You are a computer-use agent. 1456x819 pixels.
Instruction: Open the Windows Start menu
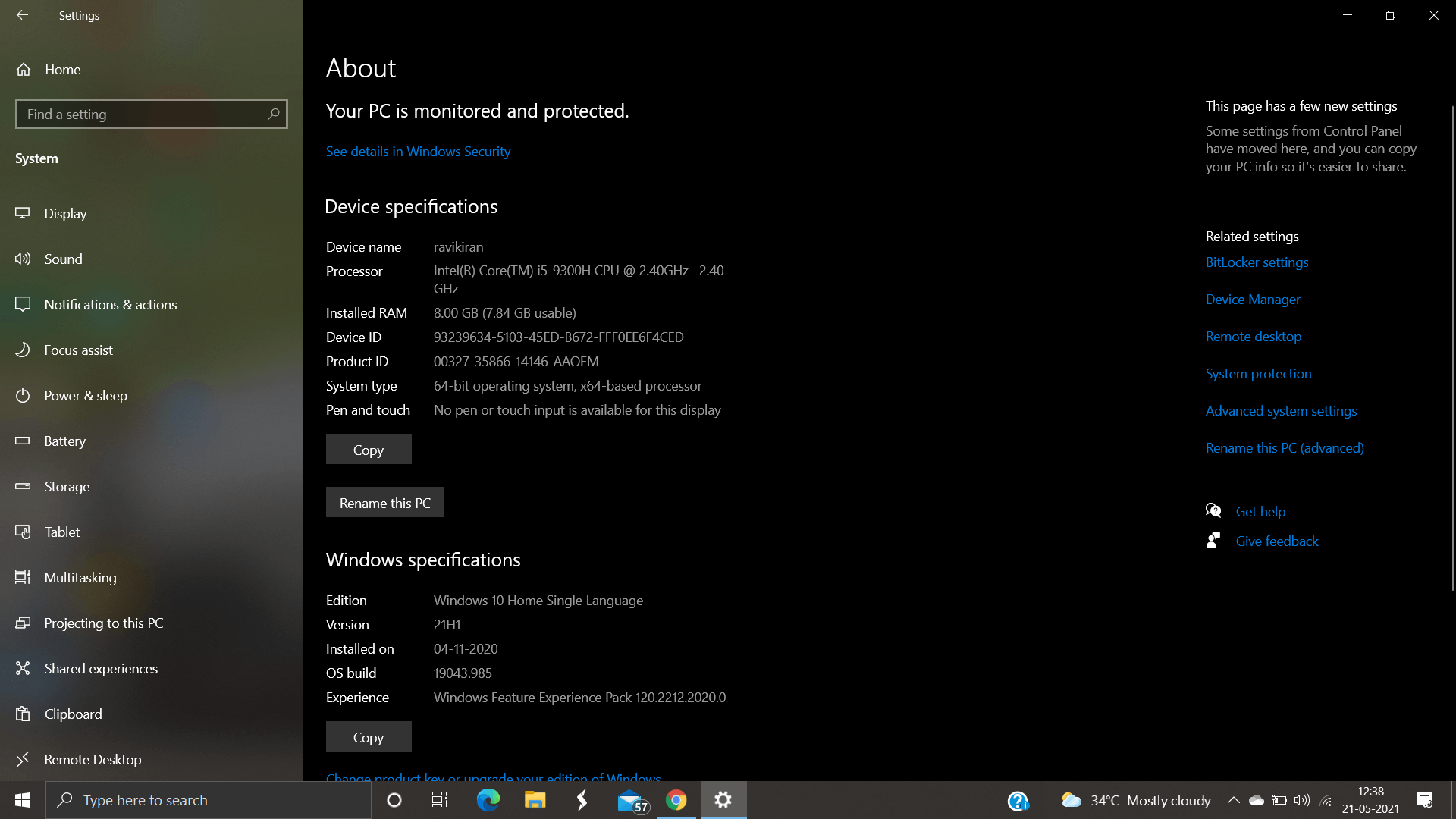coord(23,800)
